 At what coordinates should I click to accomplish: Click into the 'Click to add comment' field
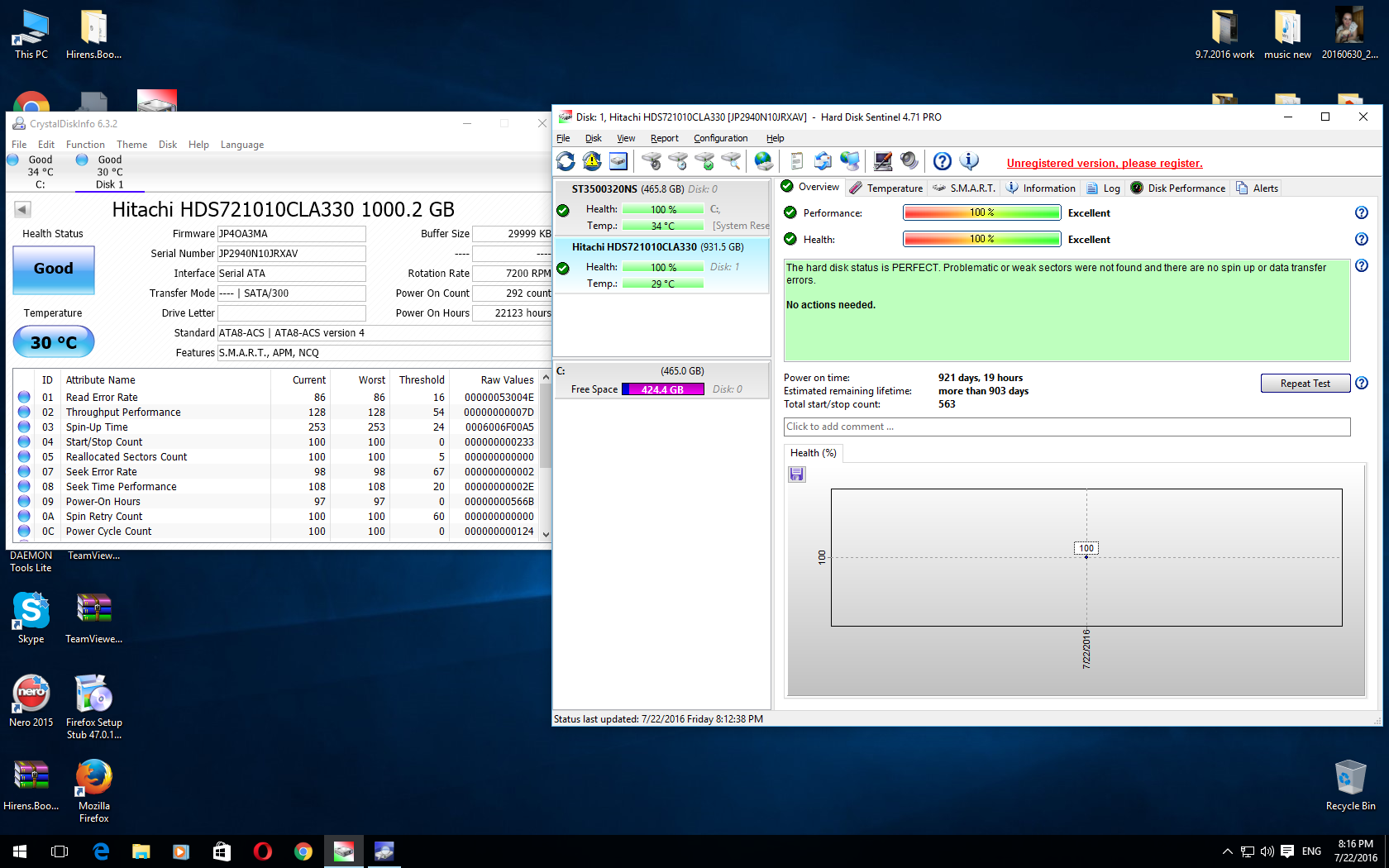point(1067,427)
